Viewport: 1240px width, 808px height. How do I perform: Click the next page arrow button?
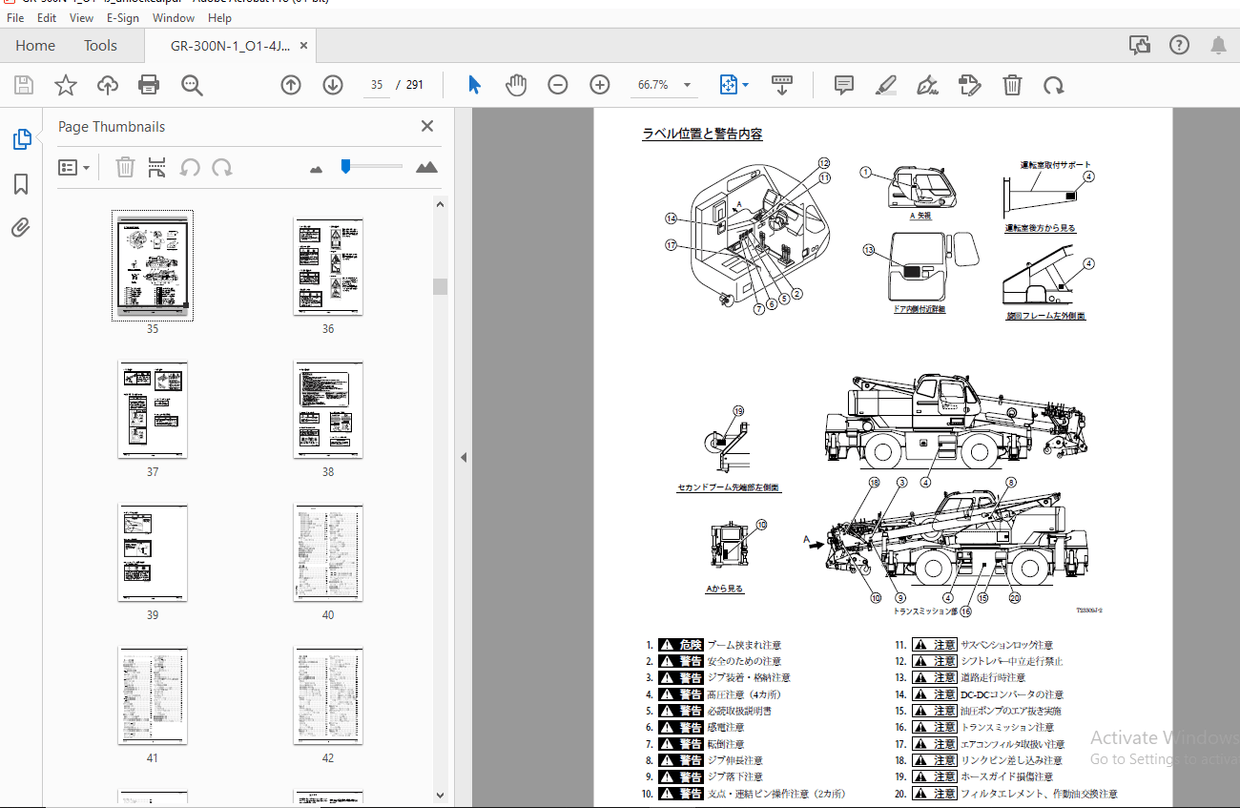pos(332,85)
